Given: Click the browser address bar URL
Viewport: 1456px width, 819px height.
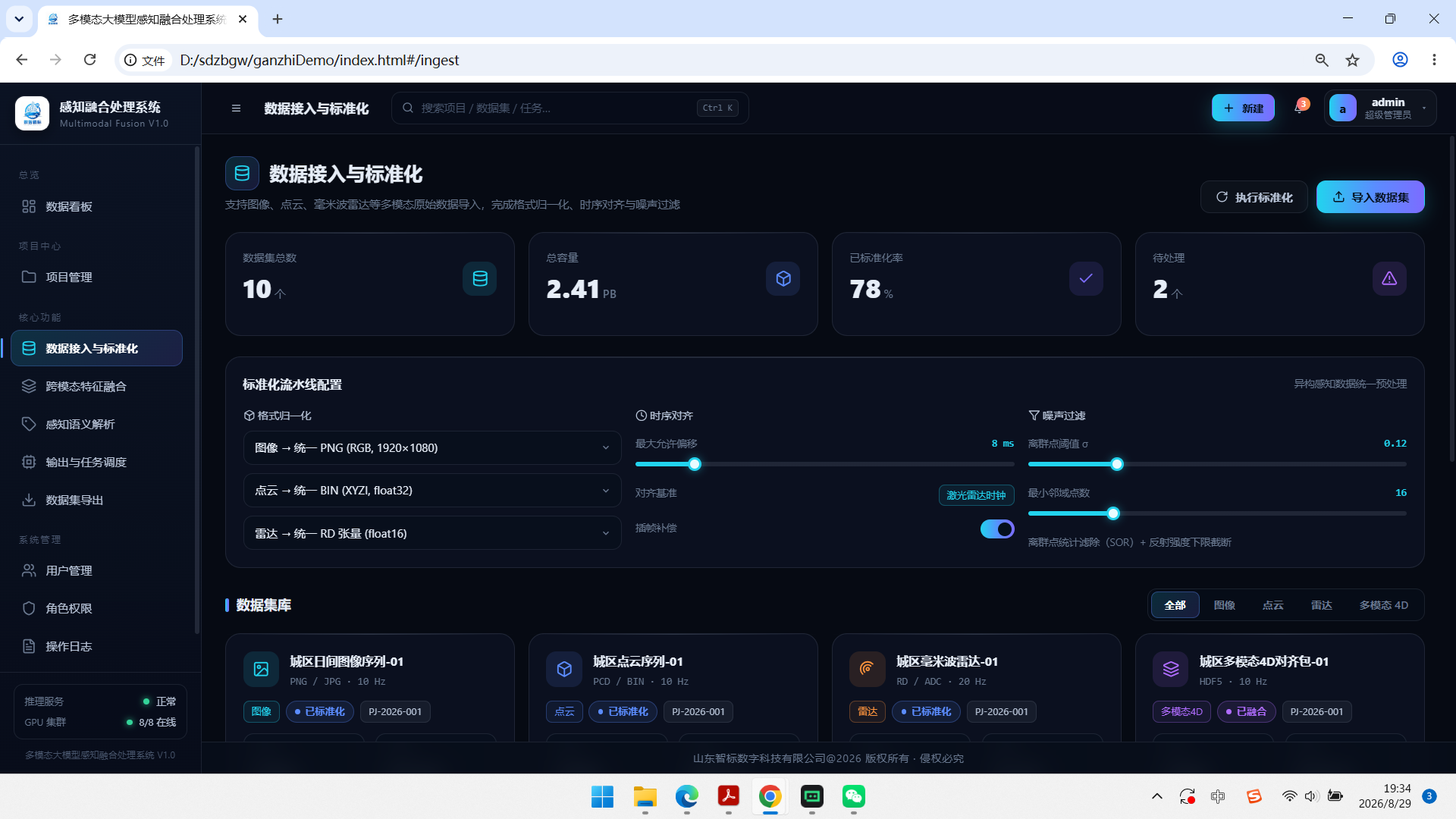Looking at the screenshot, I should coord(319,60).
